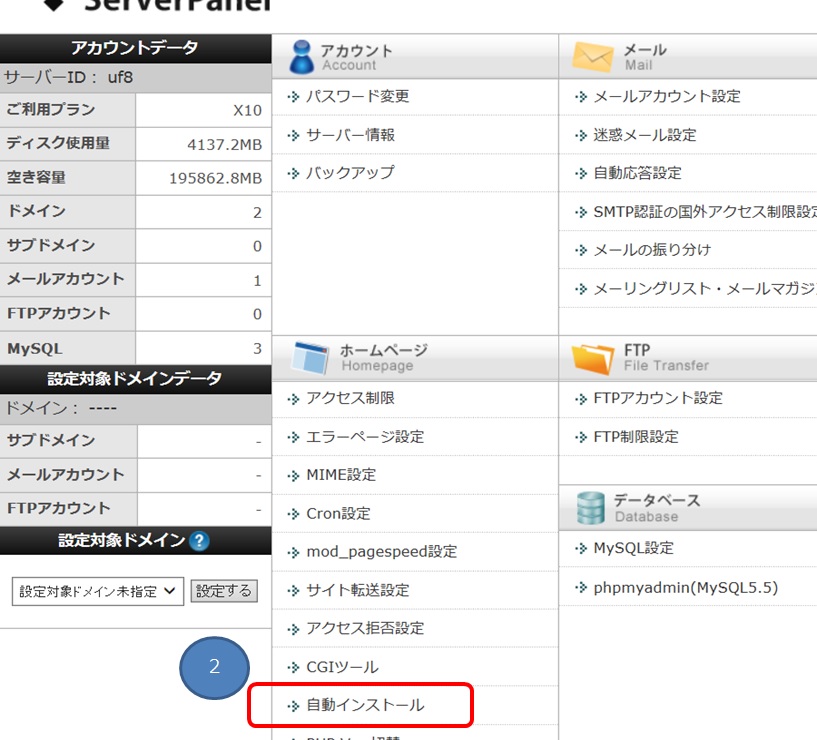Viewport: 817px width, 740px height.
Task: Click the FTP folder icon
Action: (x=593, y=357)
